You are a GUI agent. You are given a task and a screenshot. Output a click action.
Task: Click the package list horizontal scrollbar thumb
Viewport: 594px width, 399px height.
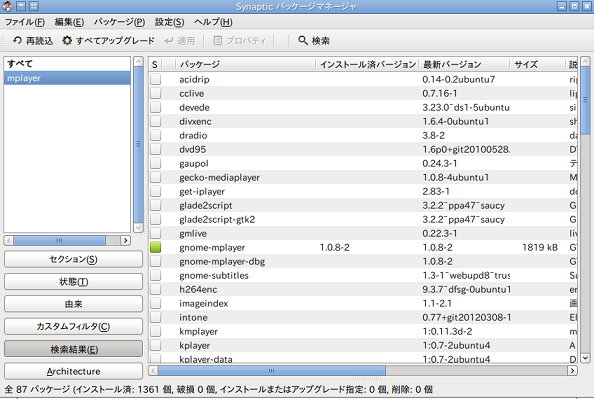pos(272,370)
